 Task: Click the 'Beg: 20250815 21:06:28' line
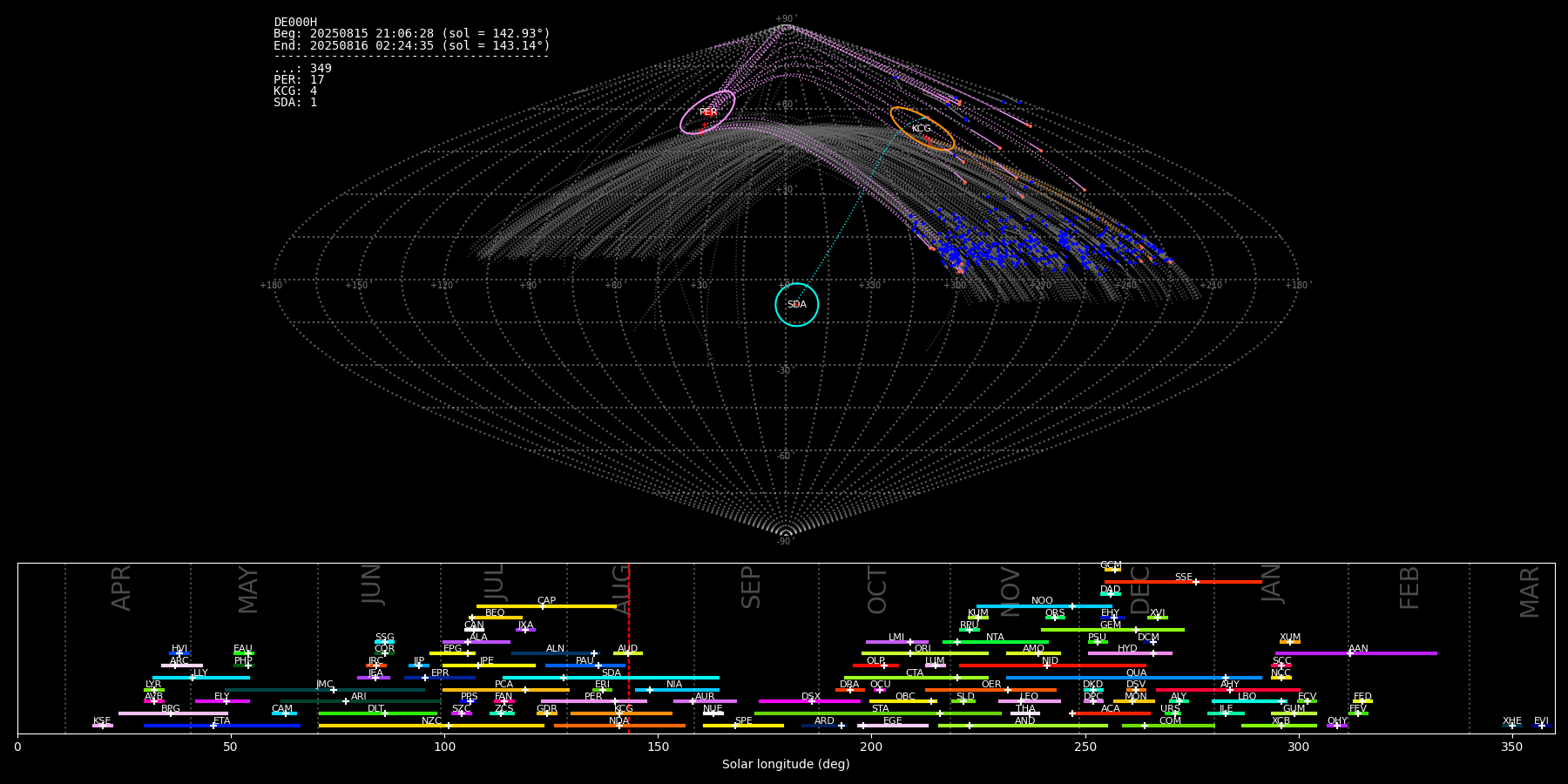click(412, 34)
